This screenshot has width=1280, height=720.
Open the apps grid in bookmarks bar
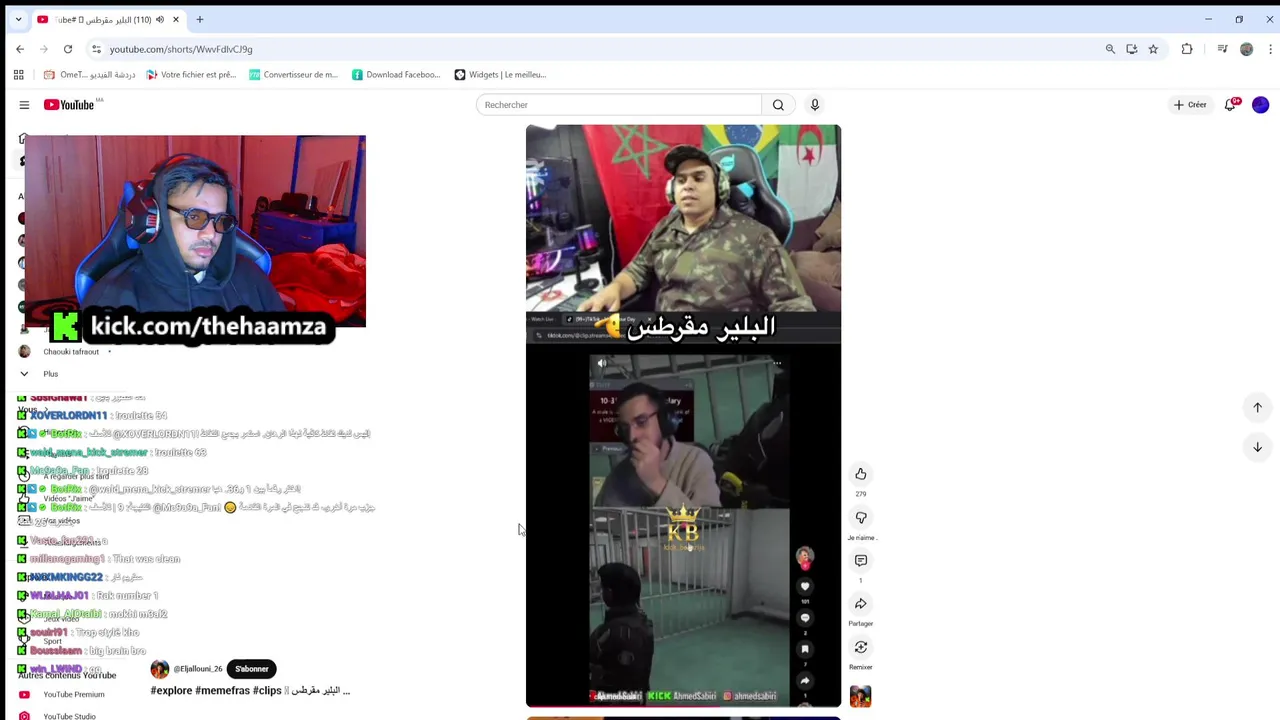[x=18, y=75]
